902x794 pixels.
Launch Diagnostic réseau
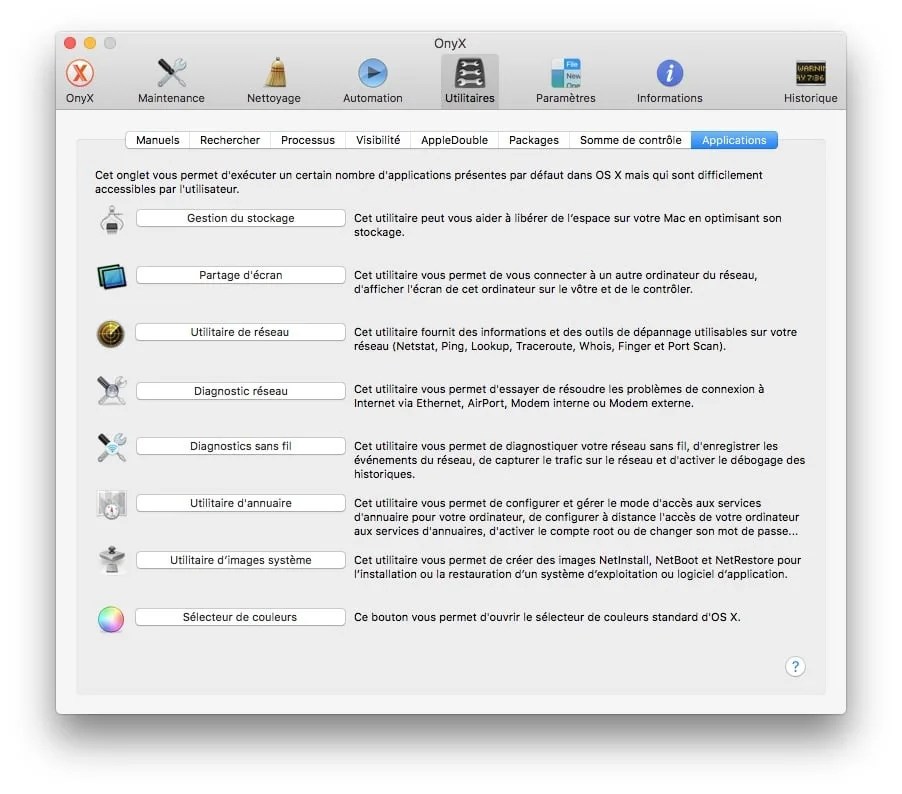coord(240,391)
